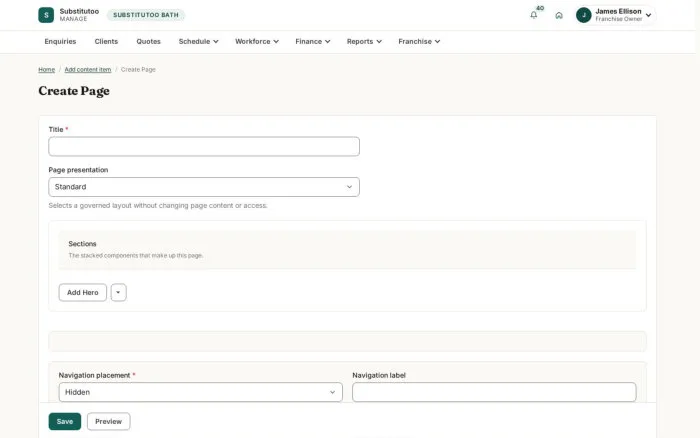Open the Clients menu item

pos(106,41)
